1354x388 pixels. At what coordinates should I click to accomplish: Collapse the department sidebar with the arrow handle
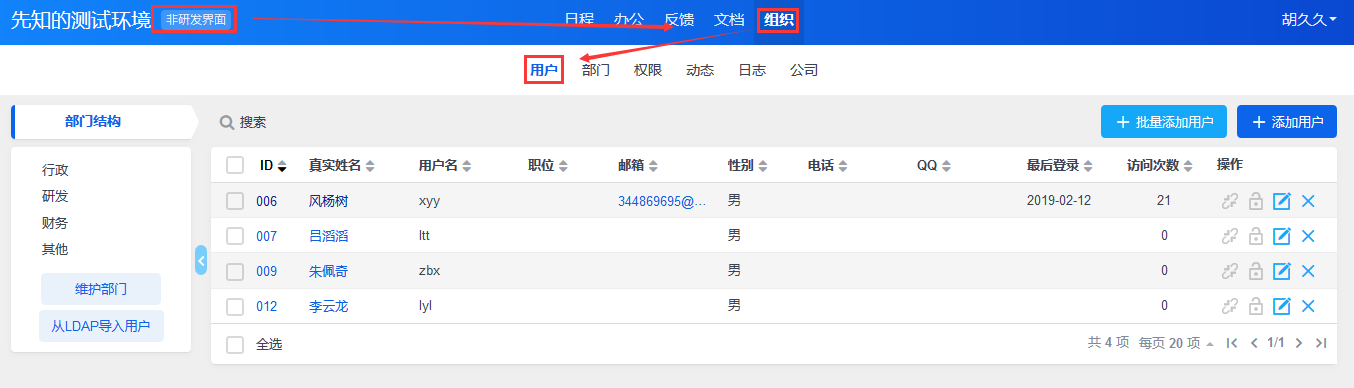click(x=201, y=260)
